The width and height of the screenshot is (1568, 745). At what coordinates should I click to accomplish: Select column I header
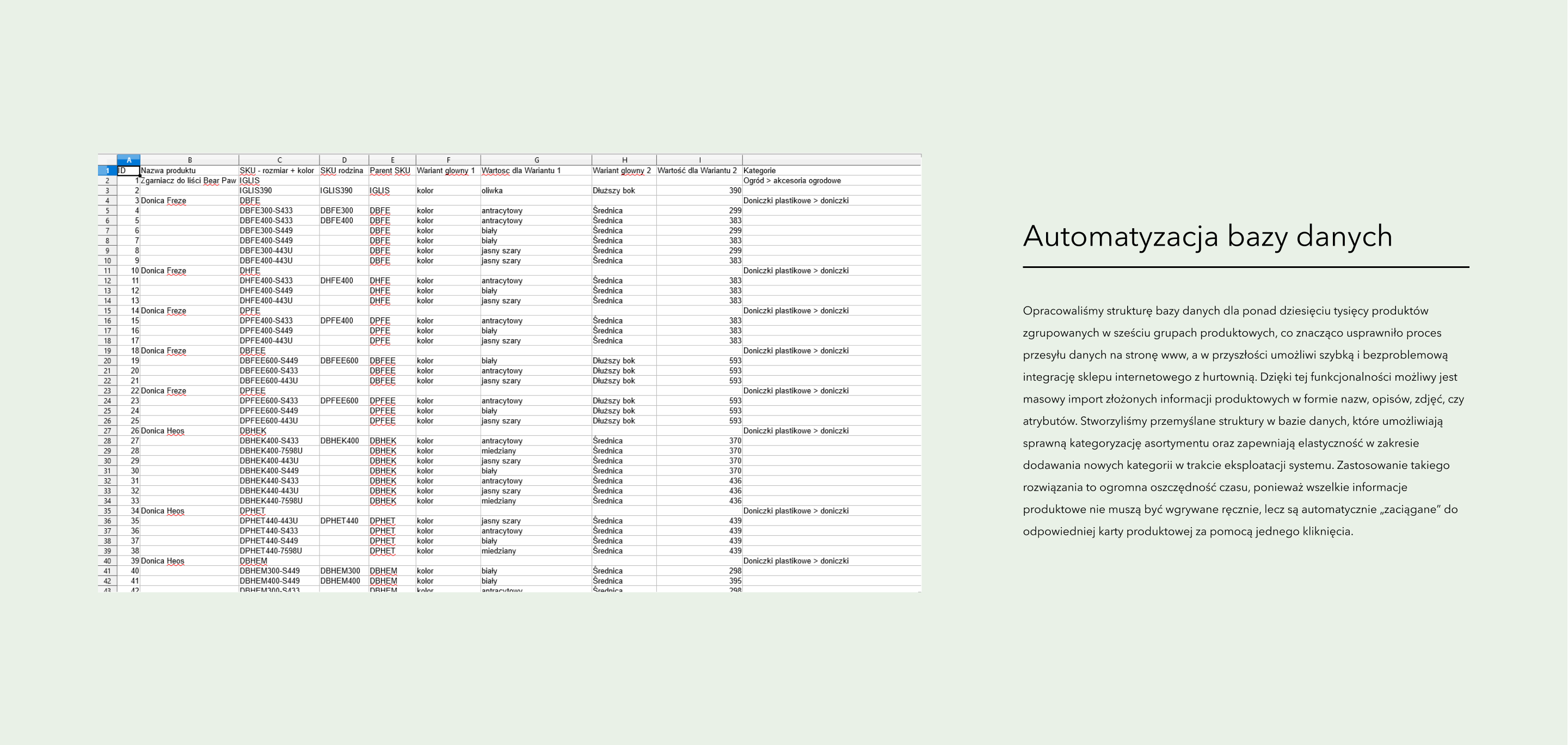(x=699, y=160)
